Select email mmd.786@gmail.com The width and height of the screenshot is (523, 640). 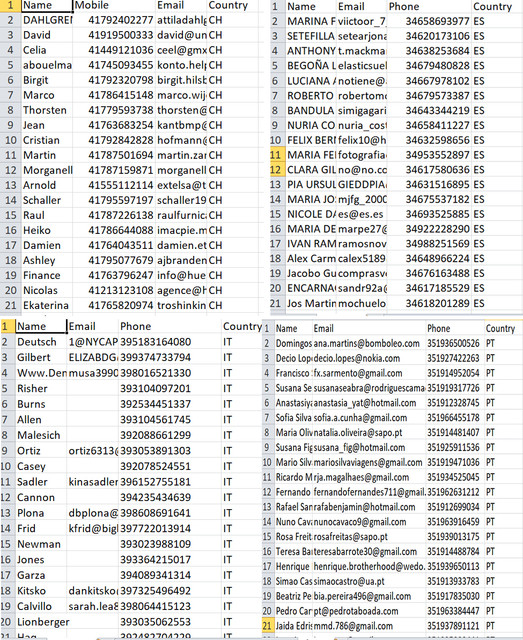tap(369, 626)
